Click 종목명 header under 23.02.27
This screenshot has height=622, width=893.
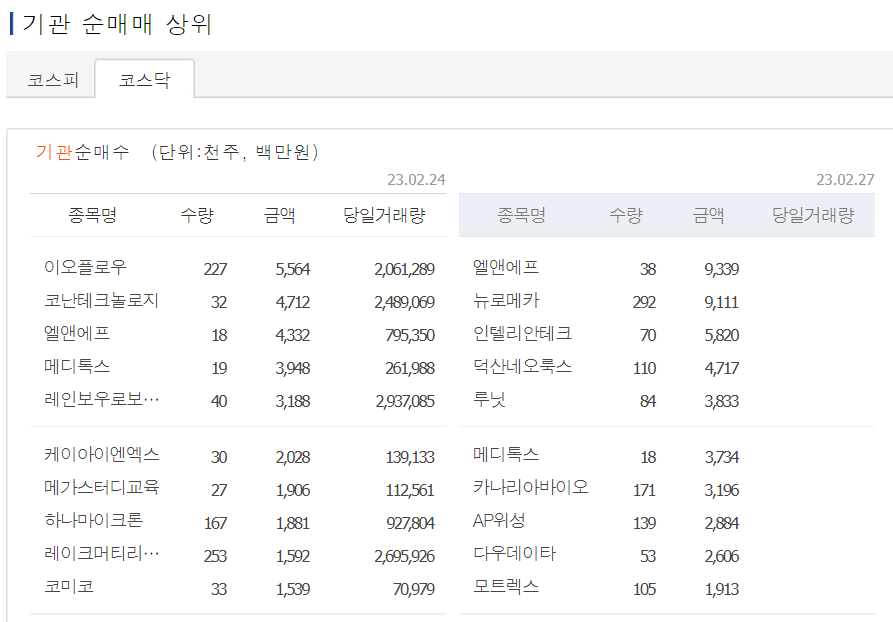coord(521,215)
